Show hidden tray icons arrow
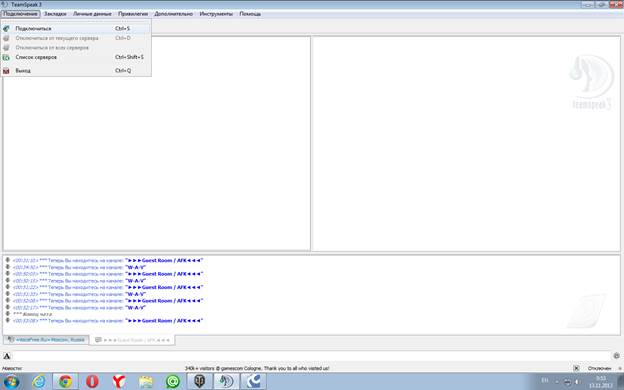624x390 pixels. pyautogui.click(x=557, y=382)
